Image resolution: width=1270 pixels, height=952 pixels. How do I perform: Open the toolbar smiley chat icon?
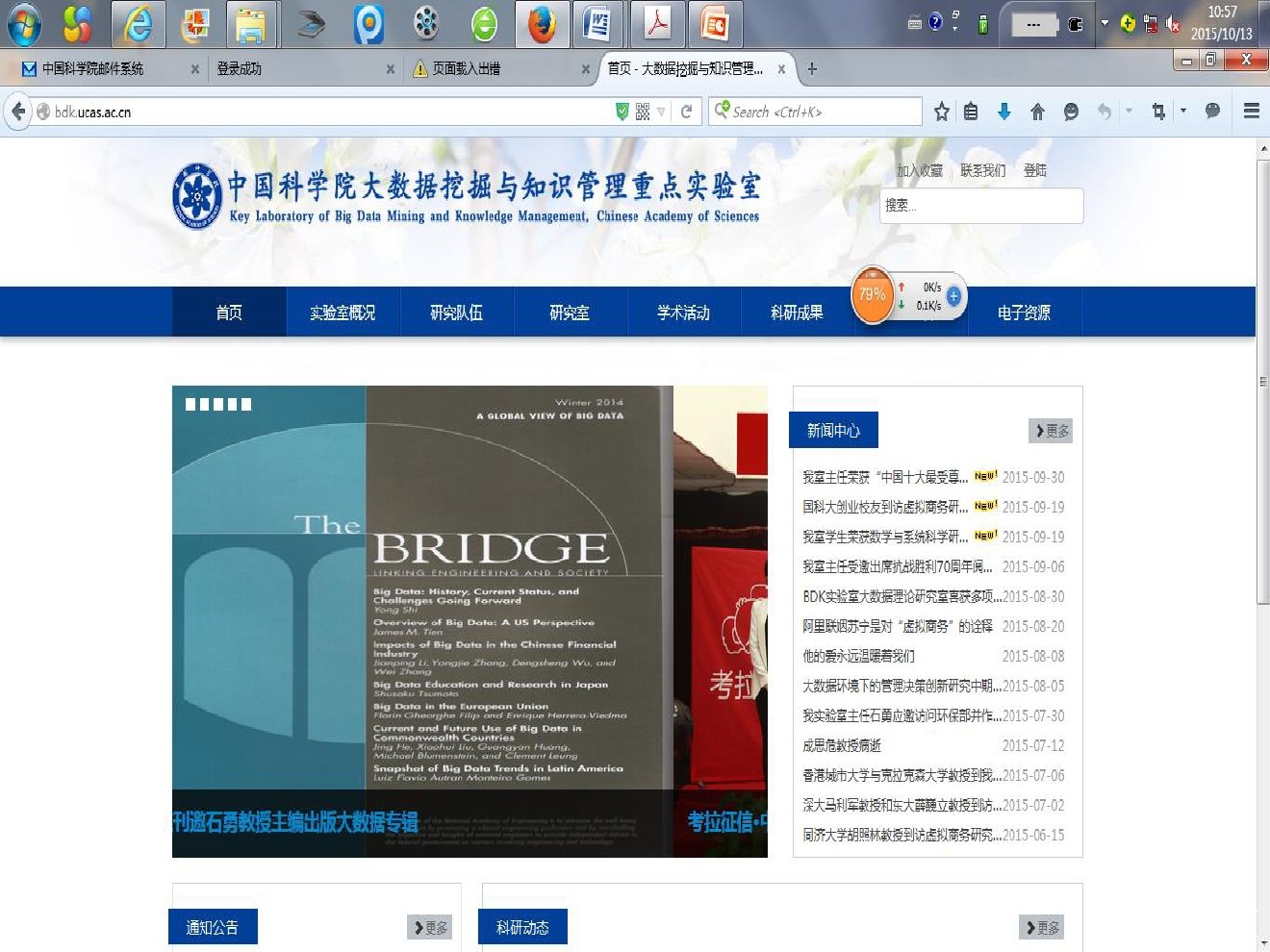coord(1071,112)
